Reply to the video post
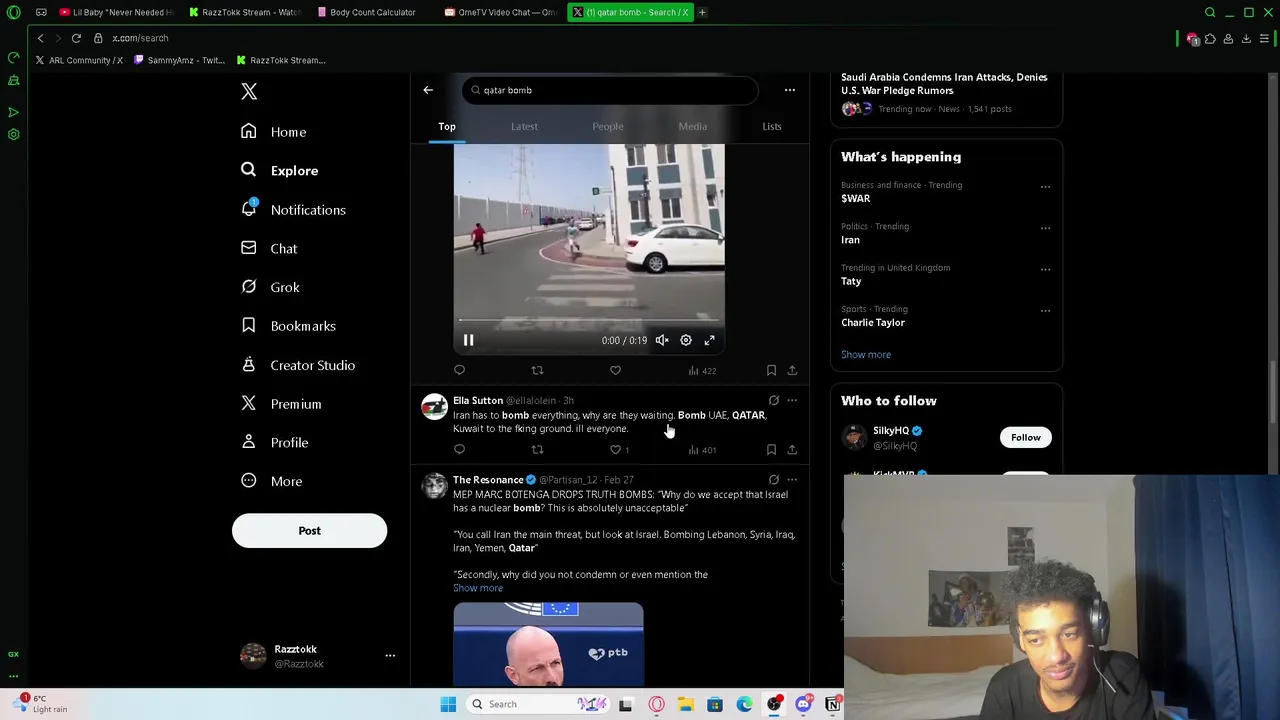The height and width of the screenshot is (720, 1280). pyautogui.click(x=459, y=371)
